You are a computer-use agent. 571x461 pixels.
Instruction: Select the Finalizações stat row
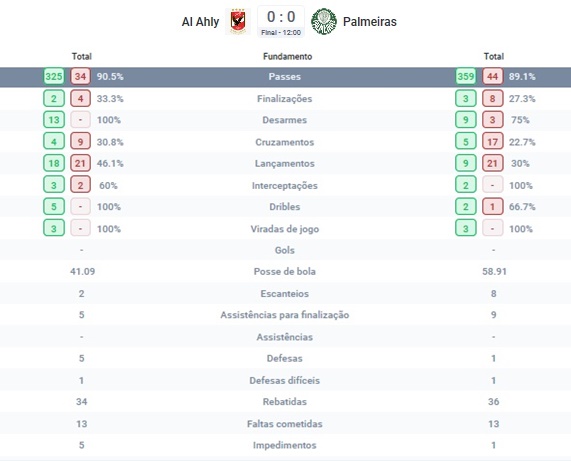click(x=286, y=98)
